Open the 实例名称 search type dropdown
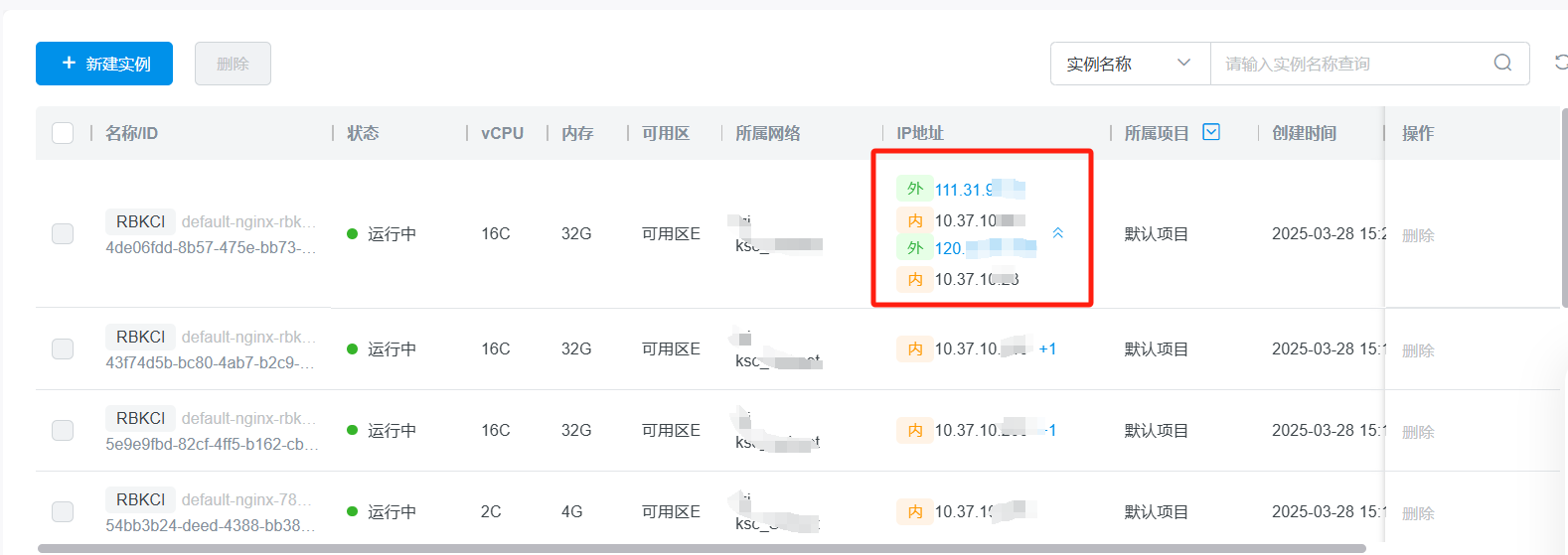The width and height of the screenshot is (1568, 555). click(1130, 64)
